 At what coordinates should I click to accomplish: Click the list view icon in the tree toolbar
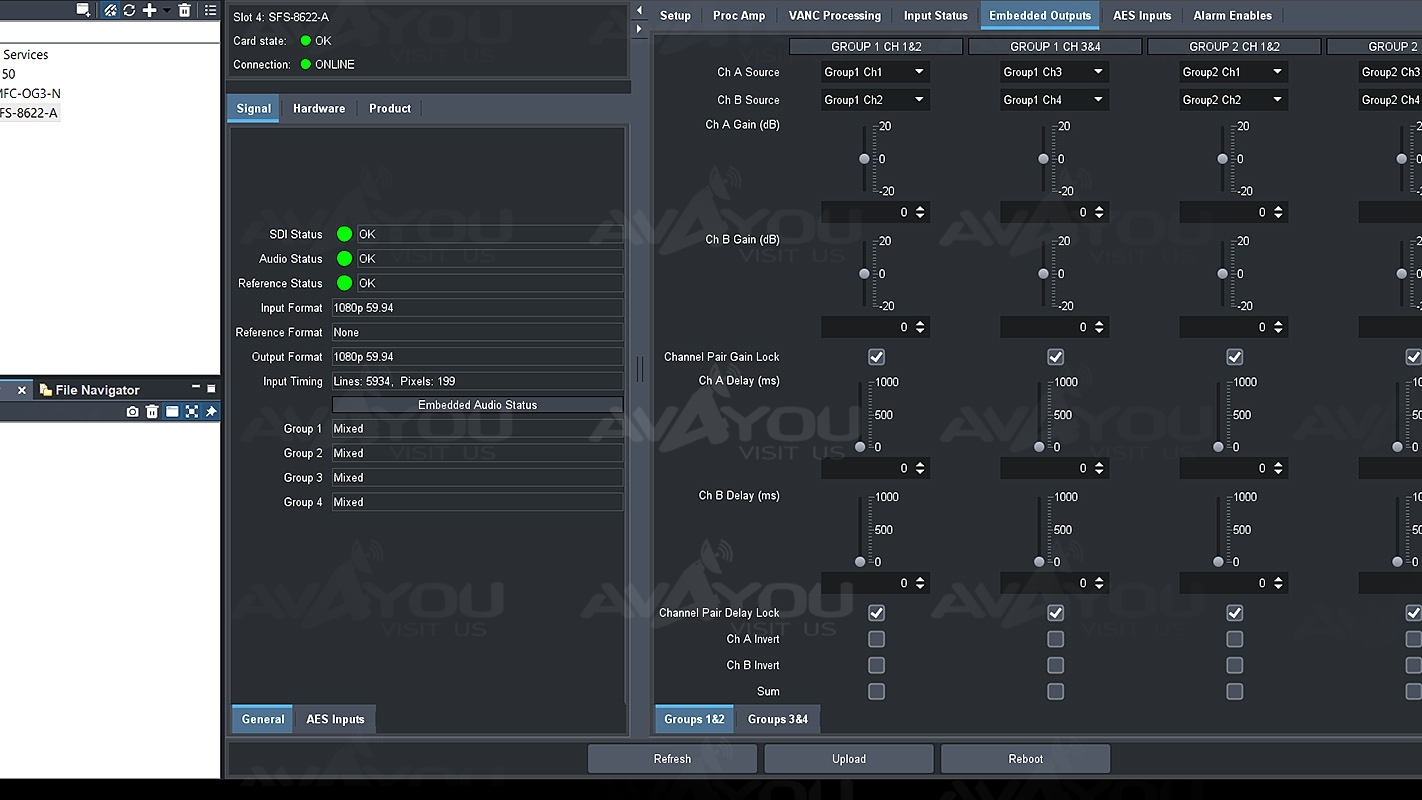click(x=210, y=10)
